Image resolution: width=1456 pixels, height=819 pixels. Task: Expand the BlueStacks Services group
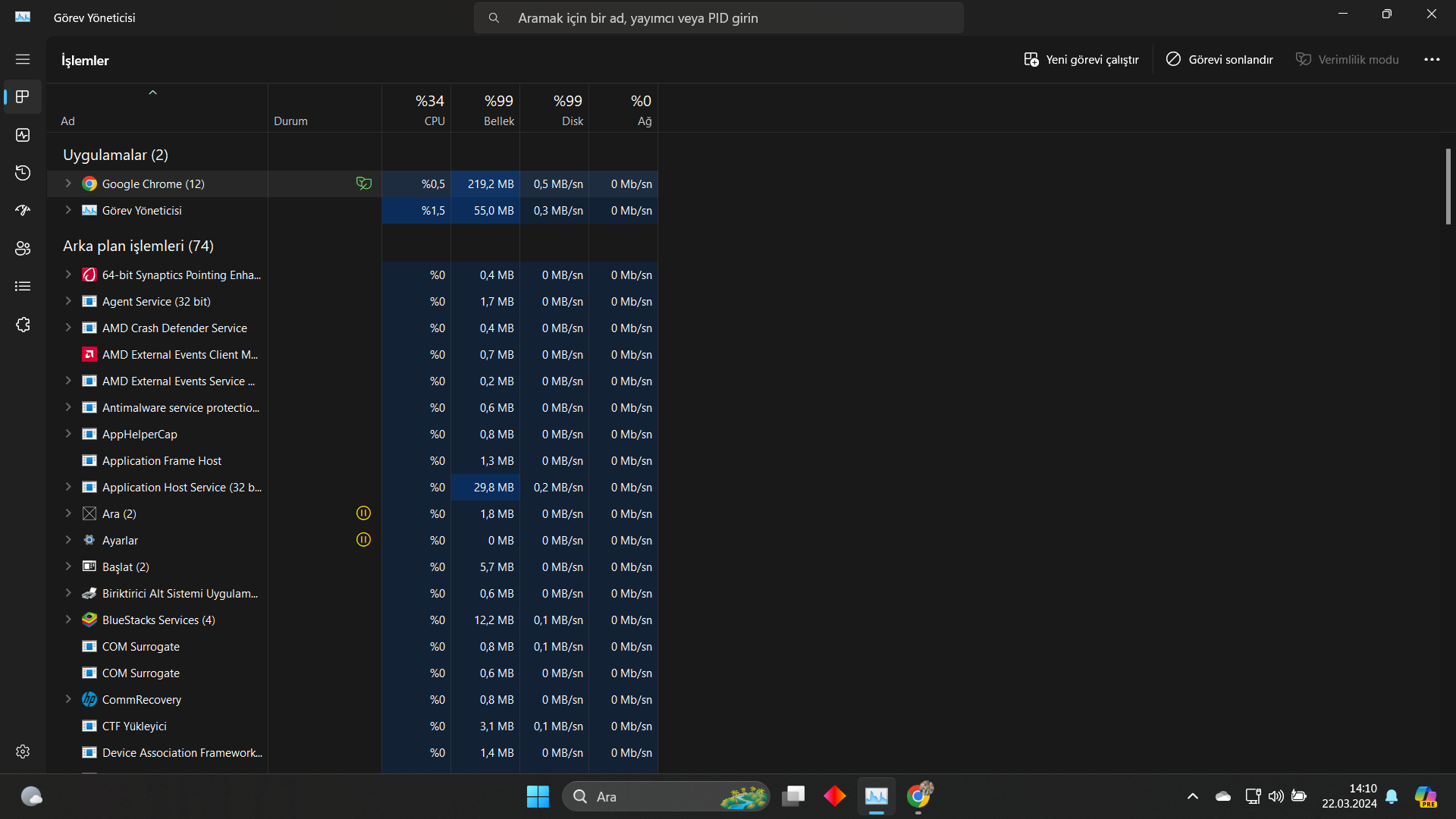[x=68, y=620]
